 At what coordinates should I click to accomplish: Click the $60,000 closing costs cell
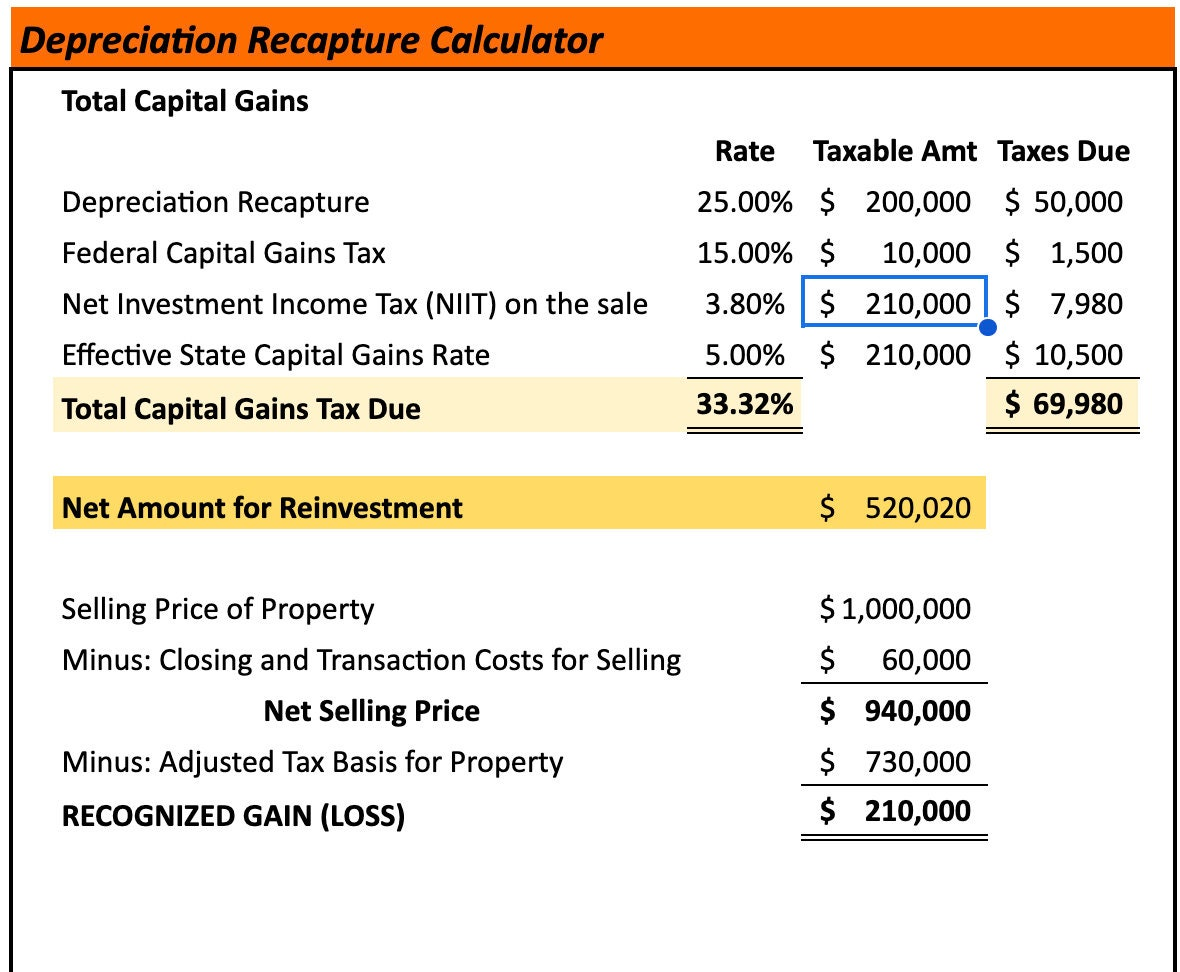click(895, 660)
